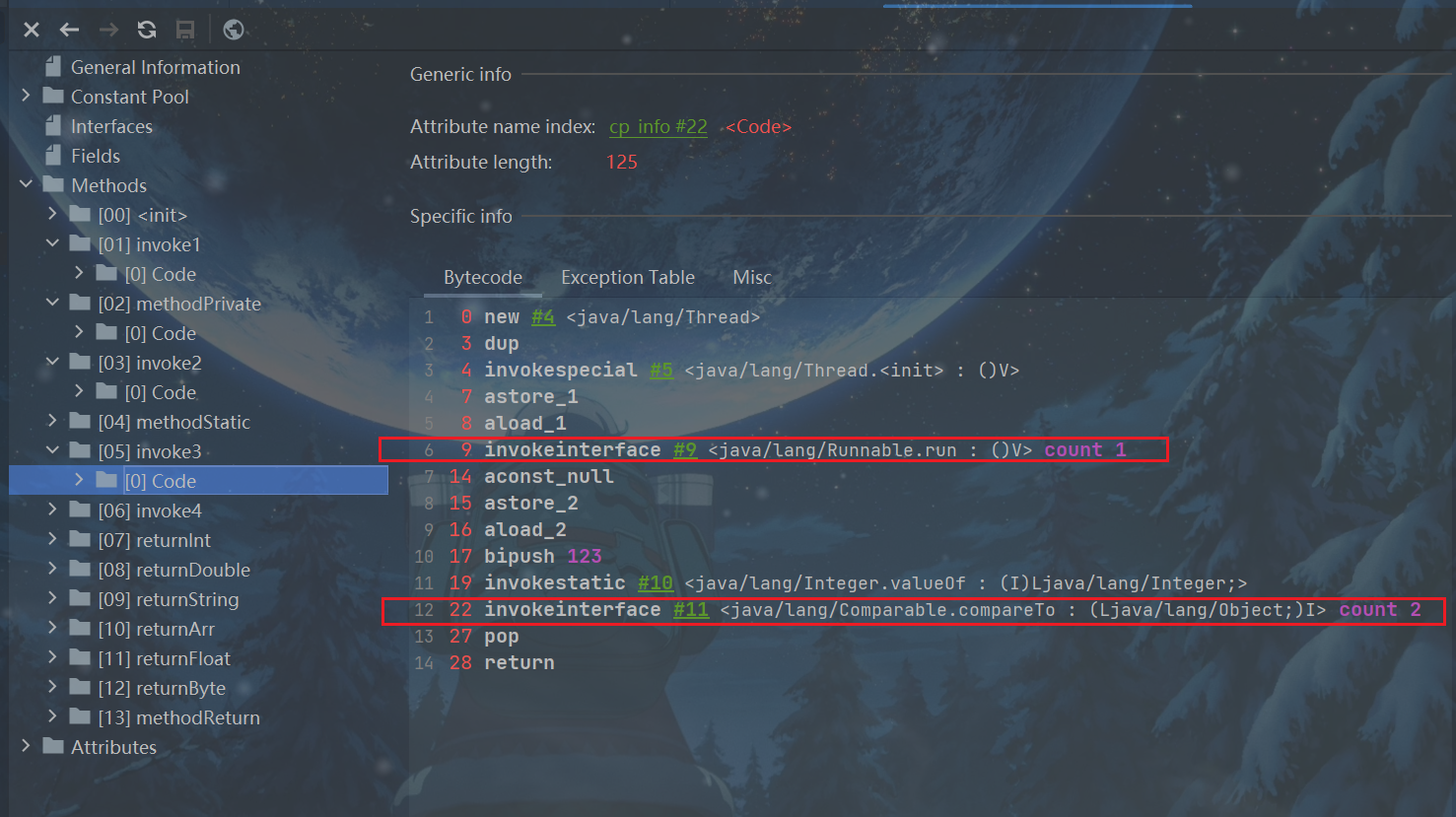1456x817 pixels.
Task: Click the close X toolbar icon
Action: pos(32,30)
